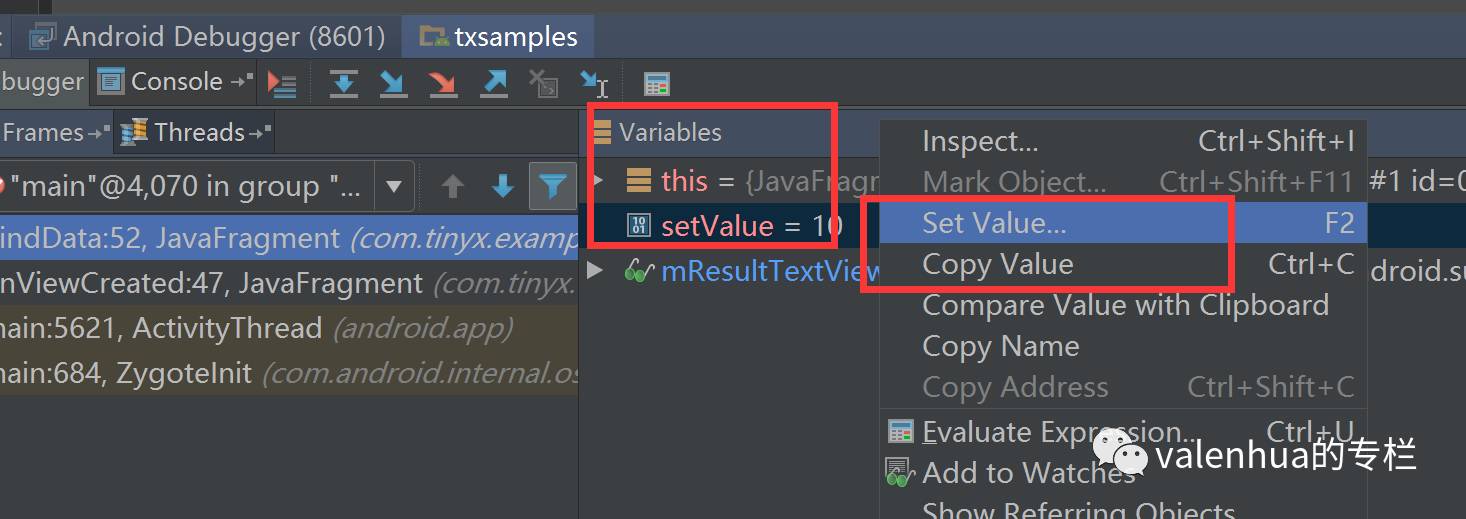Image resolution: width=1466 pixels, height=519 pixels.
Task: Click the Step Into debugger icon
Action: [x=393, y=84]
